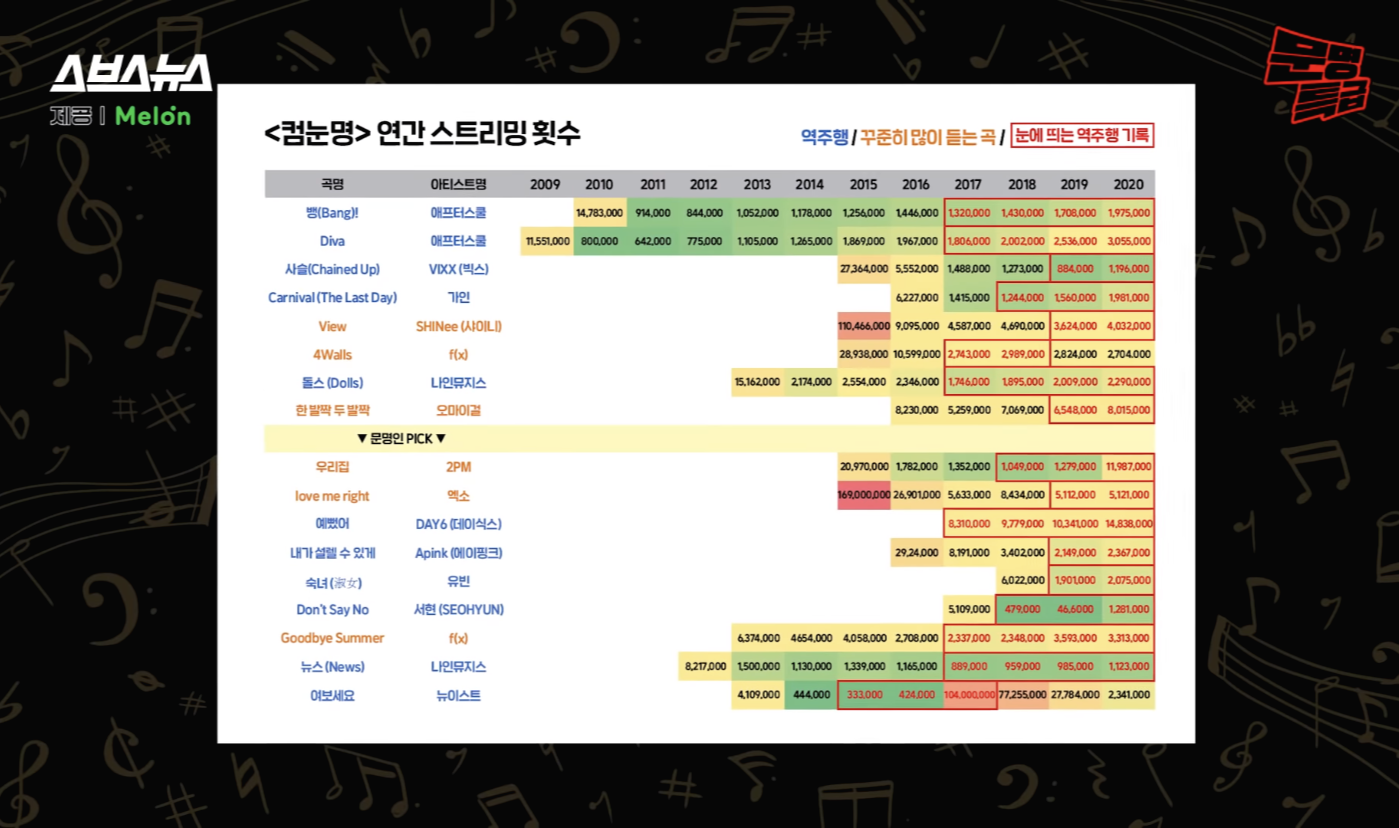Select the song '뉴스 (News)'

click(x=333, y=666)
